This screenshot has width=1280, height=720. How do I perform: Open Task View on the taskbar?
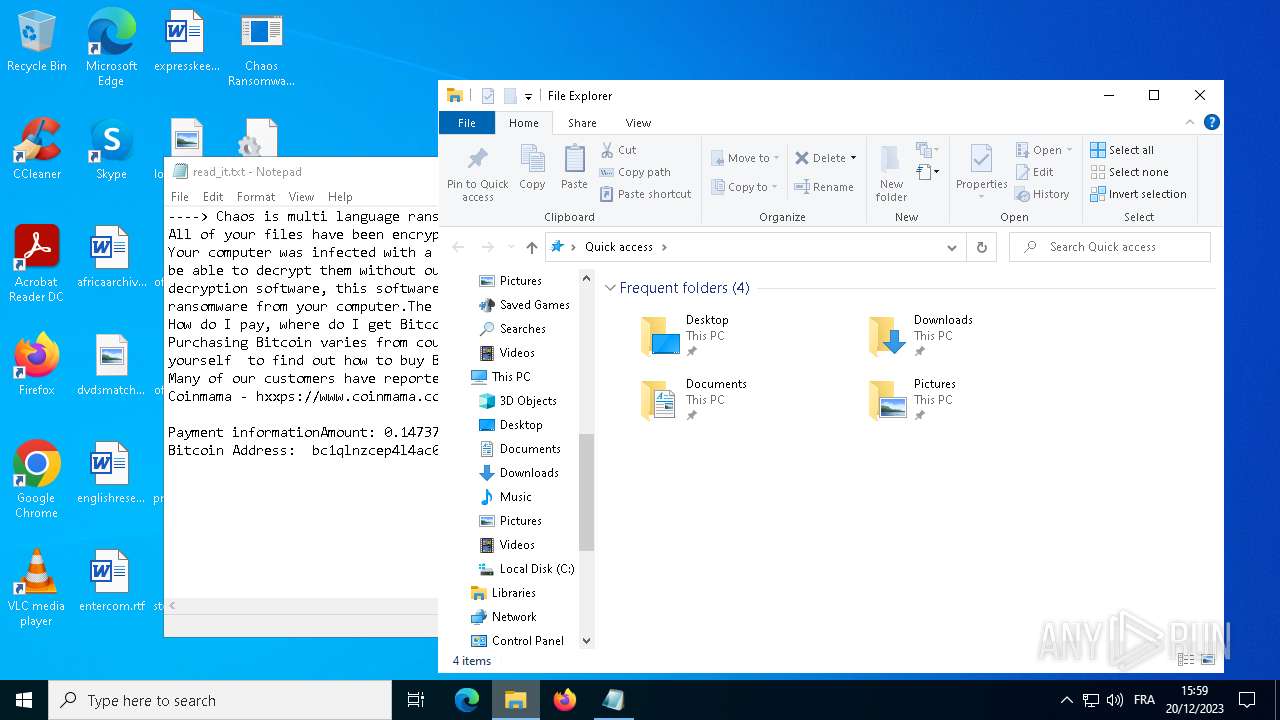(x=416, y=700)
